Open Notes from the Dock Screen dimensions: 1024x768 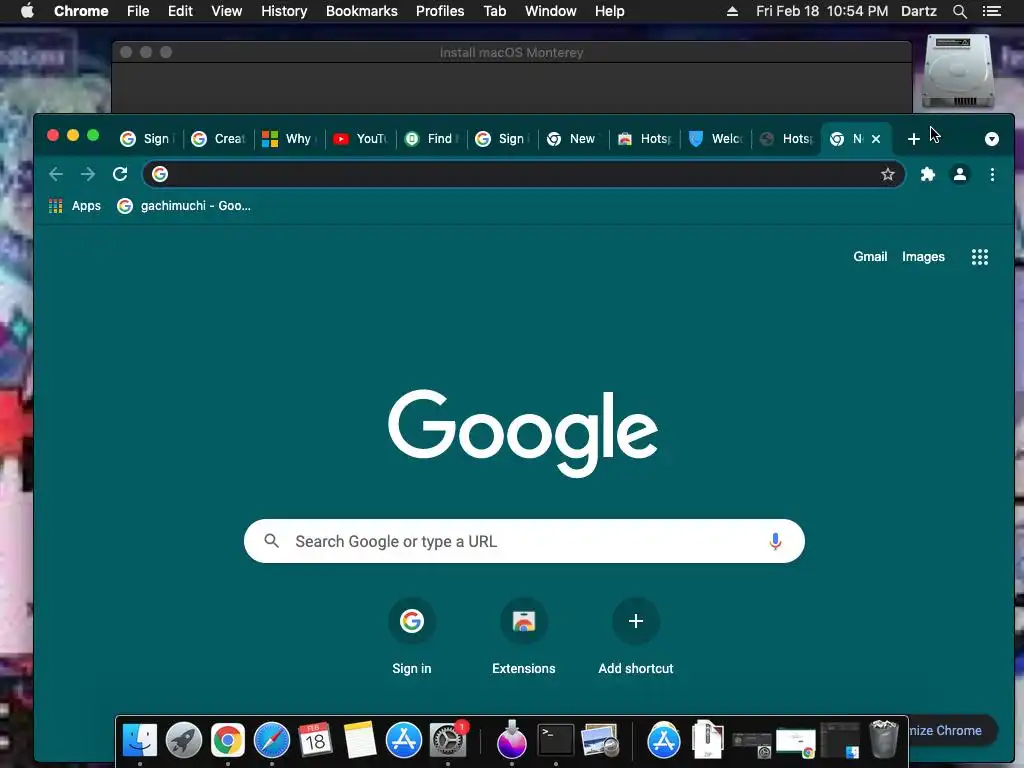point(360,740)
